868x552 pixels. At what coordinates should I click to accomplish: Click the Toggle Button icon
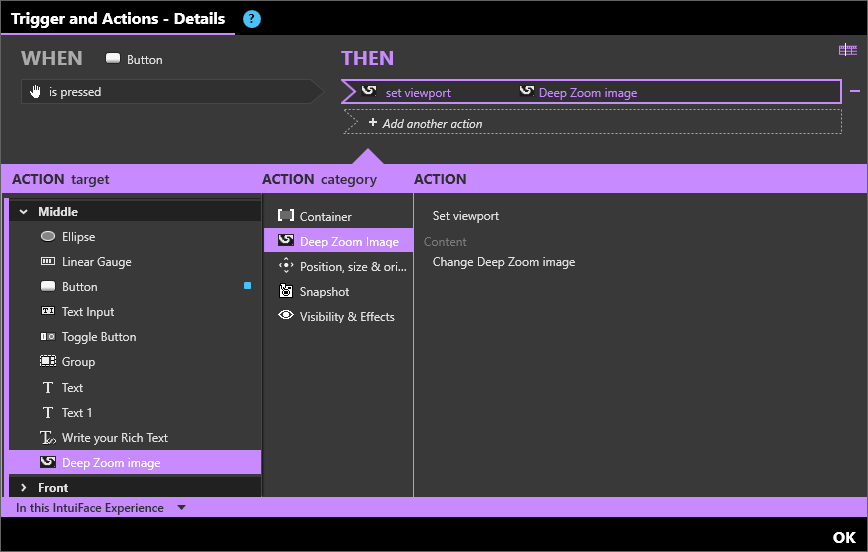tap(48, 336)
